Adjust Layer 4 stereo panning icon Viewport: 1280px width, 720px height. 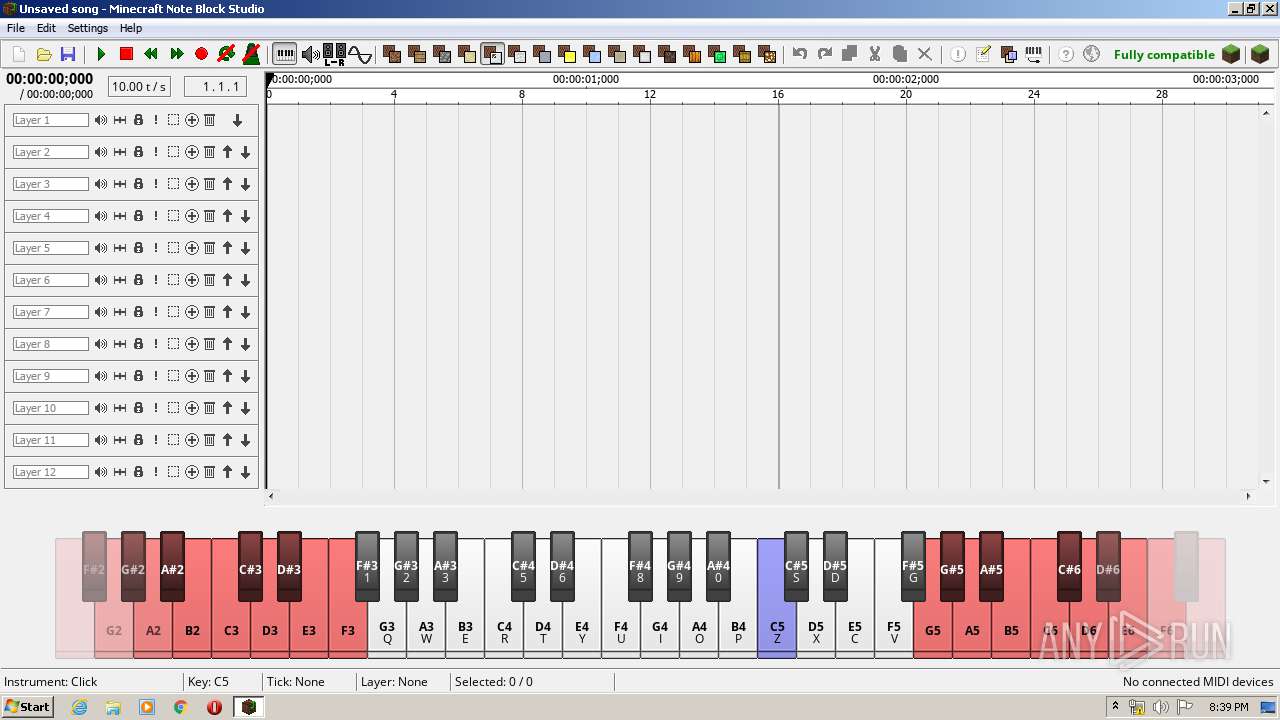(x=120, y=216)
